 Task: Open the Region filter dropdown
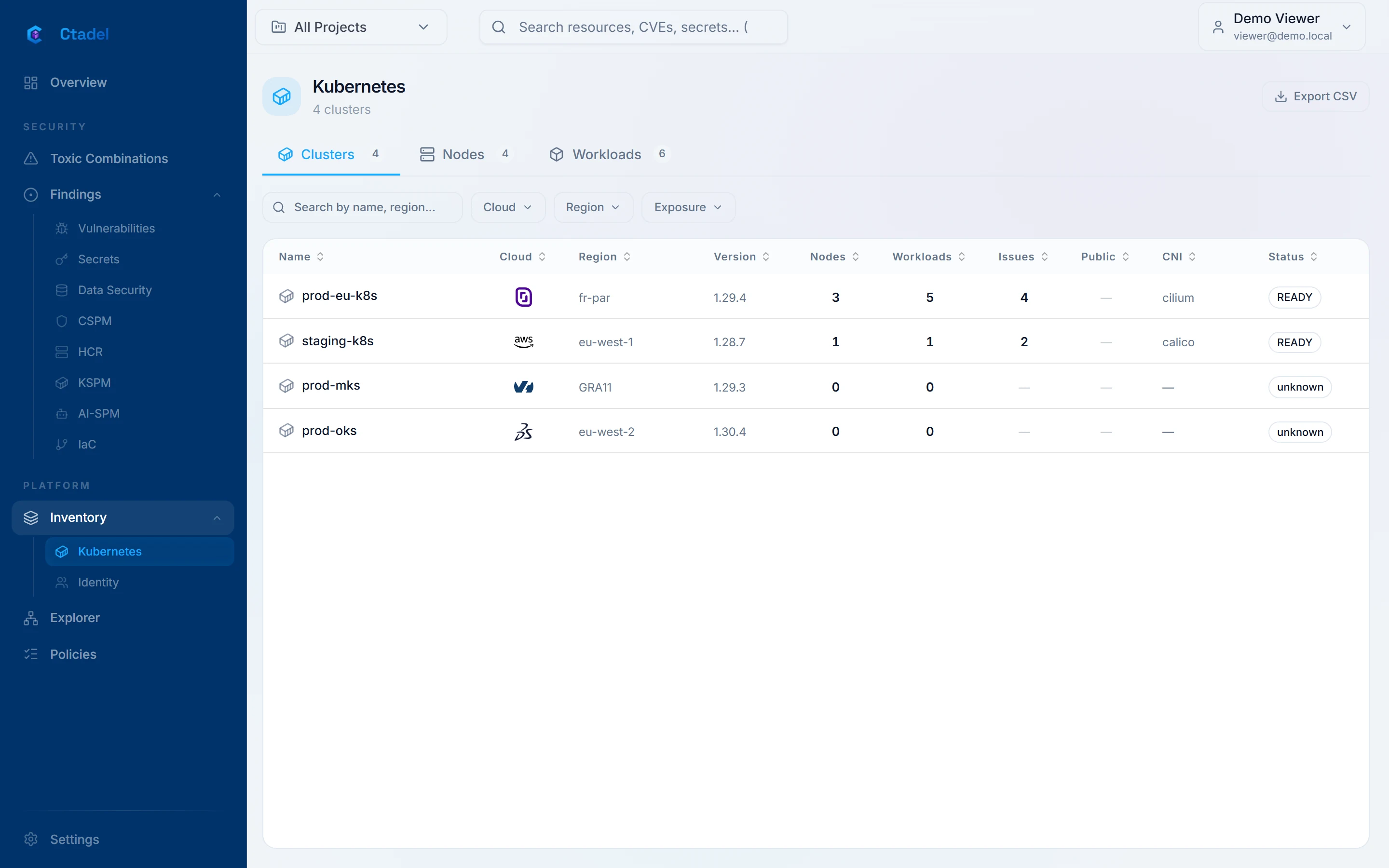coord(593,207)
